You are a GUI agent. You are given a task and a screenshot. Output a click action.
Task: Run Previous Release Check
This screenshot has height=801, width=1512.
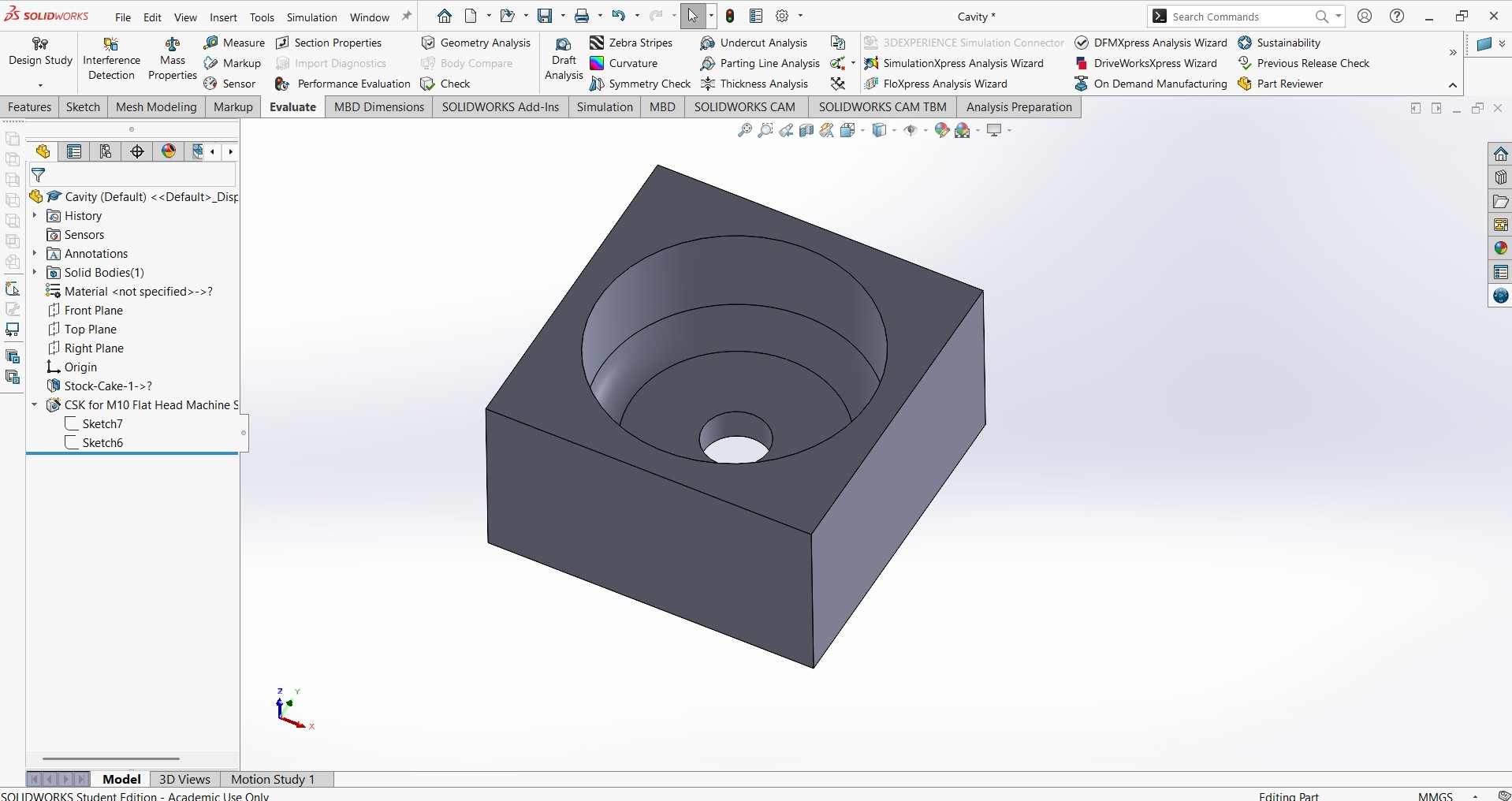1304,63
